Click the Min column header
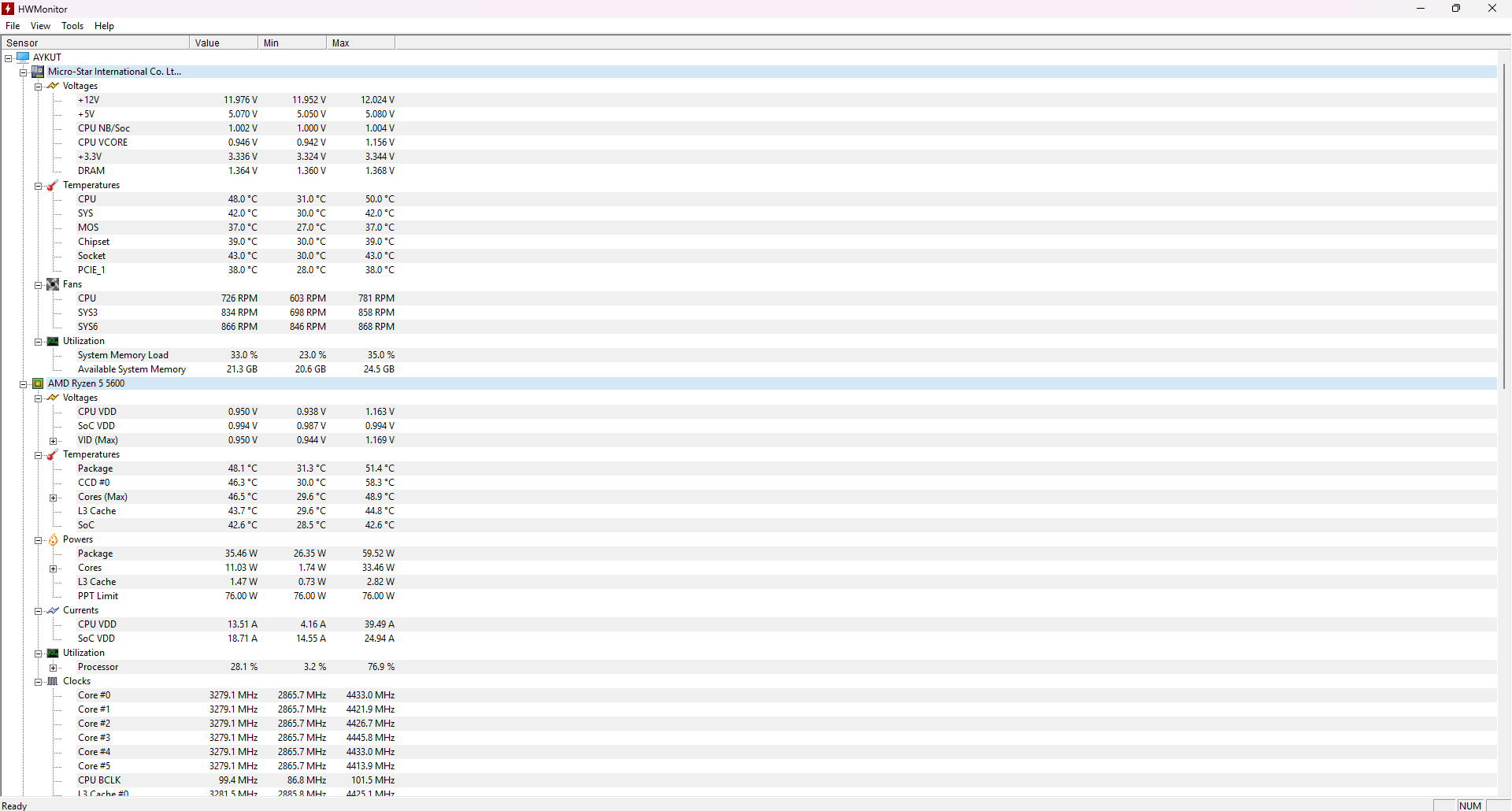This screenshot has width=1512, height=811. [x=292, y=43]
